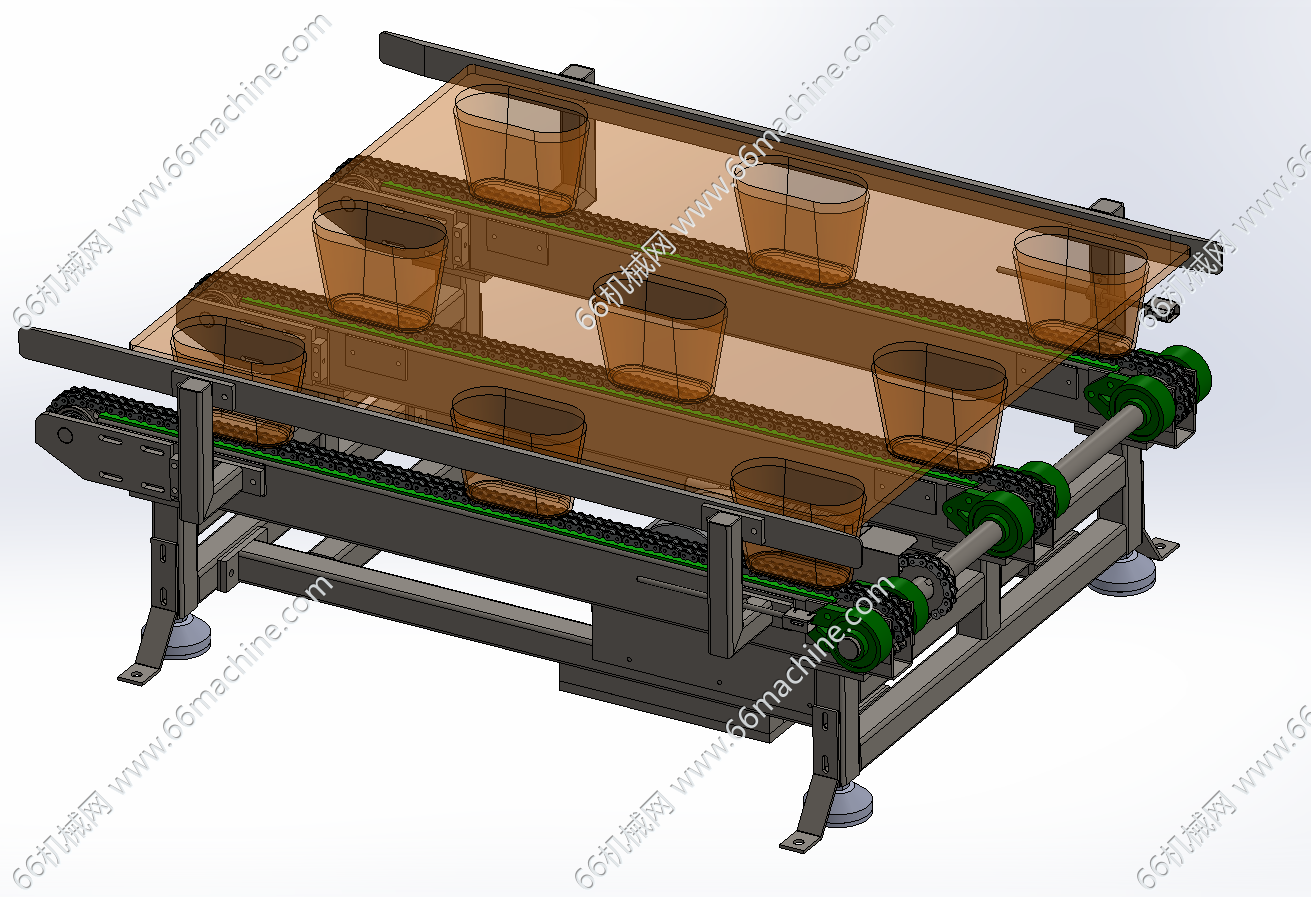Select the floor anchor bracket at front-right leg
1311x897 pixels.
798,842
